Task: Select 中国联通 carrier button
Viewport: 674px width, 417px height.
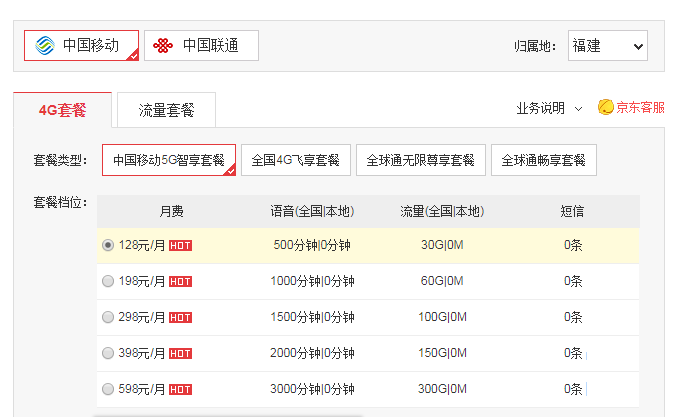Action: tap(201, 45)
